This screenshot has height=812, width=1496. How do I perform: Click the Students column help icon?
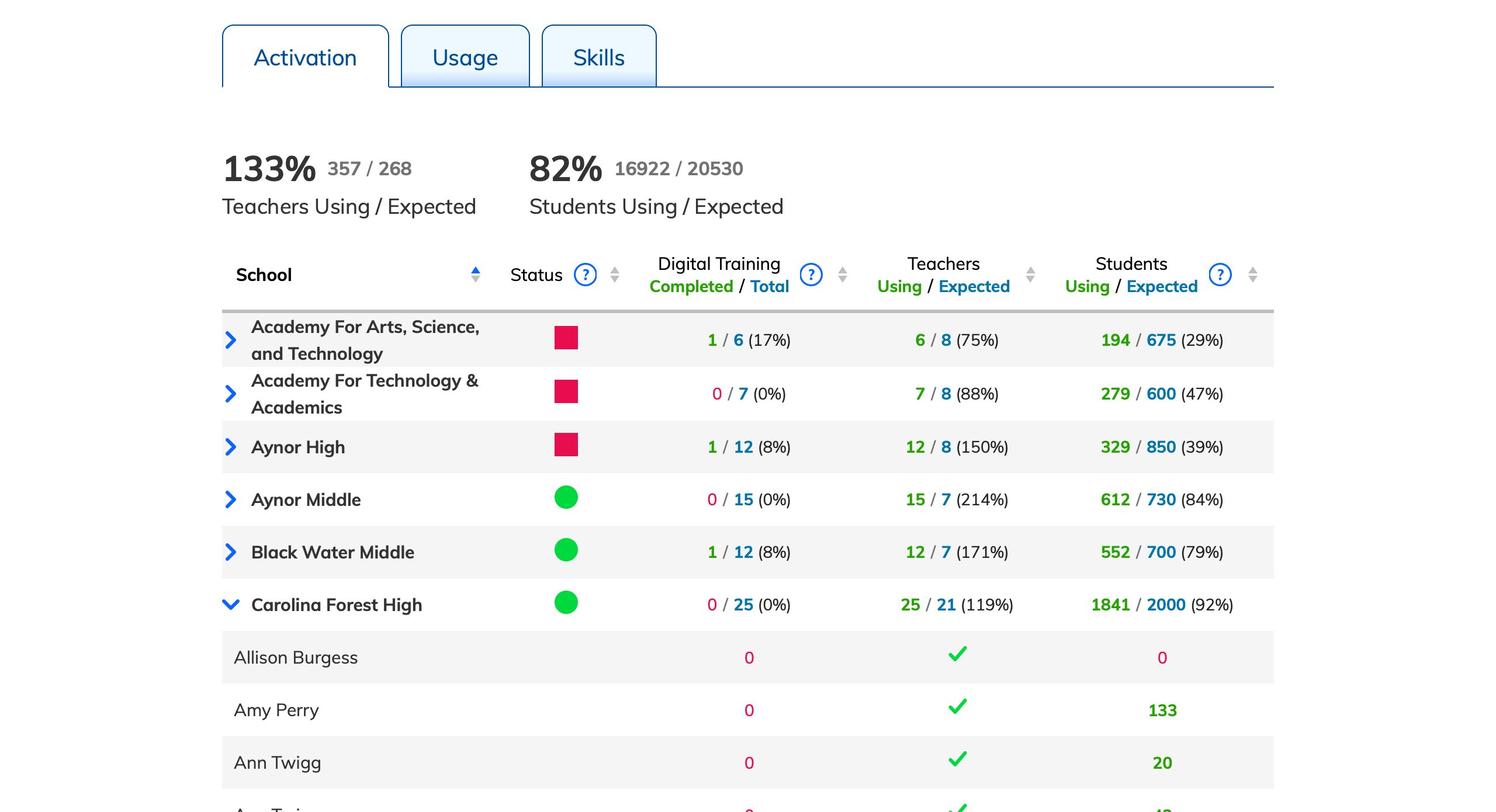tap(1220, 275)
